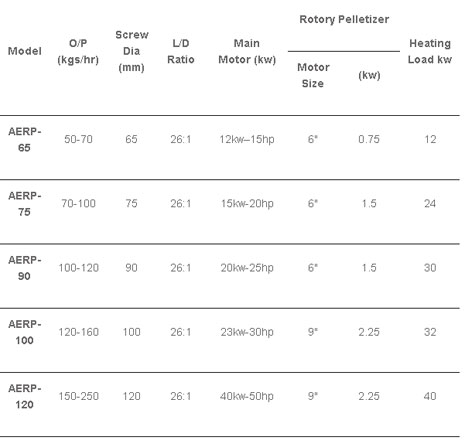The height and width of the screenshot is (444, 465).
Task: Click the L/D Ratio header
Action: pyautogui.click(x=181, y=51)
